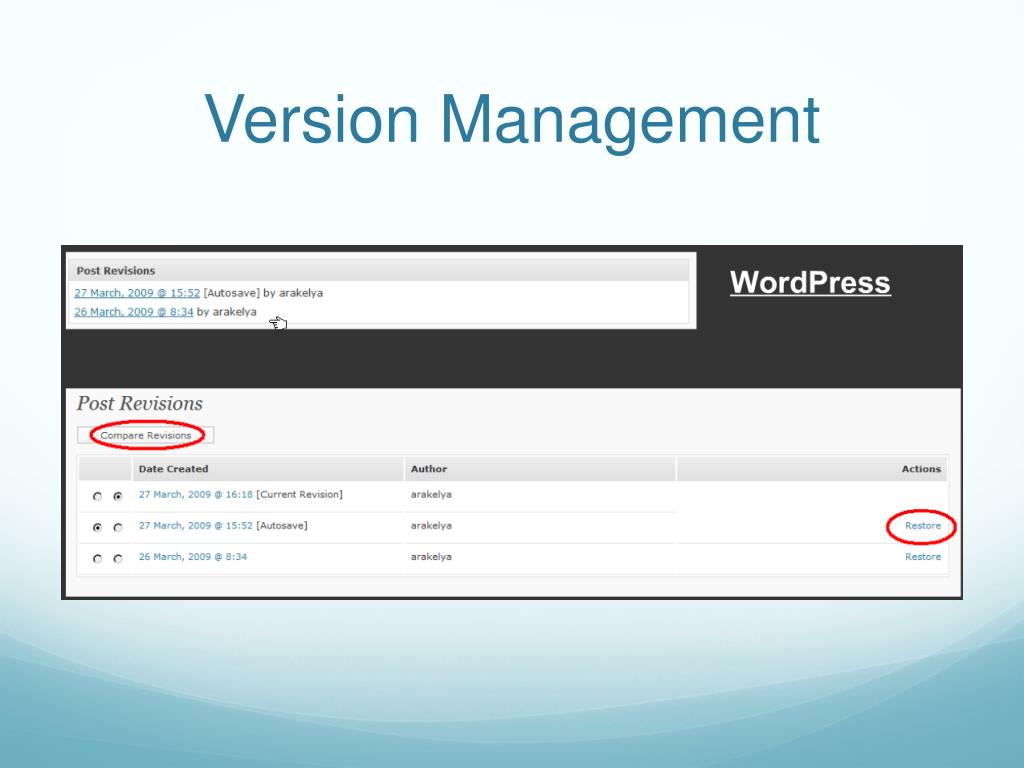Click the [Current Revision] label

(x=299, y=494)
